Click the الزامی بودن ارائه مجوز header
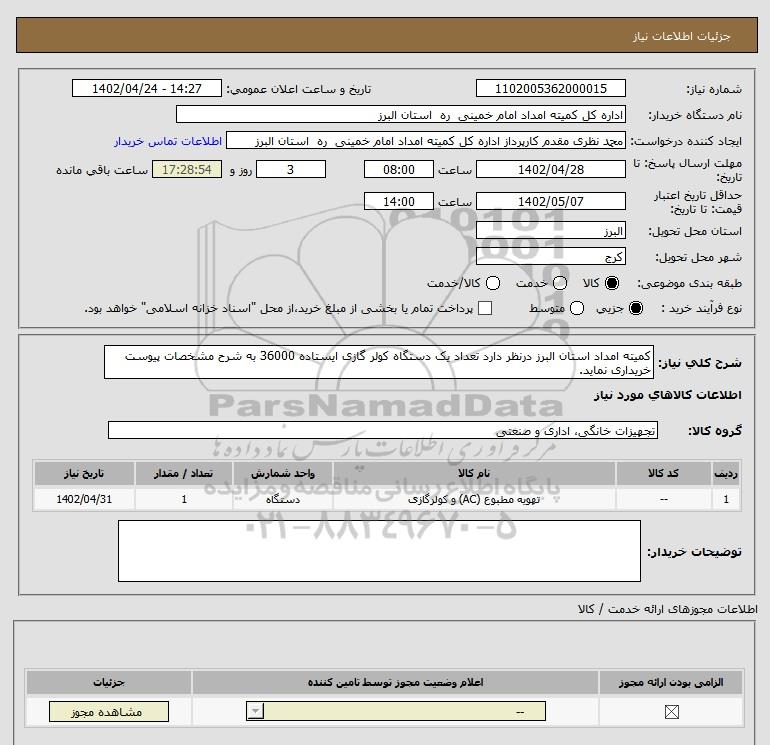The image size is (770, 745). (671, 682)
